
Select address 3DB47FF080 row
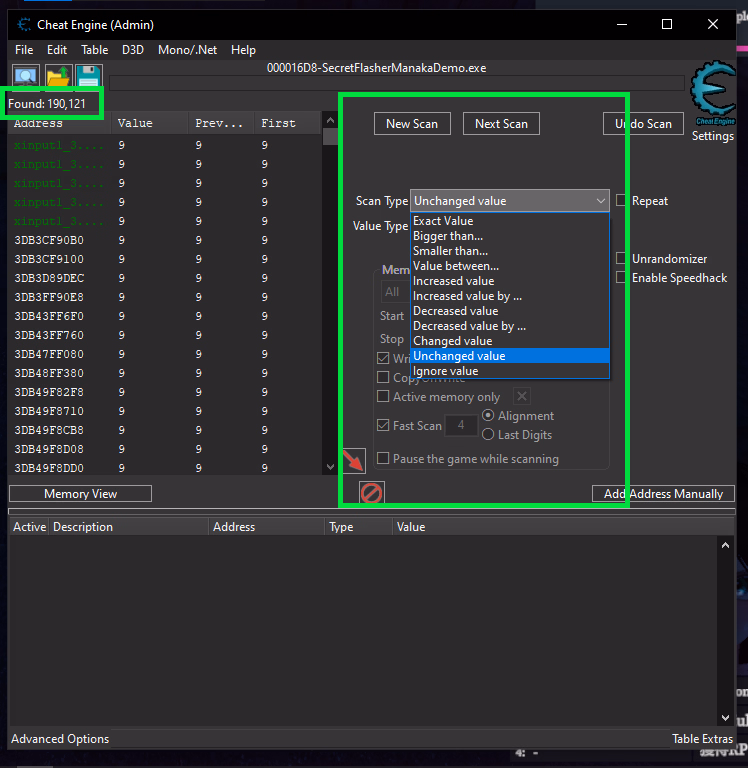click(x=165, y=354)
